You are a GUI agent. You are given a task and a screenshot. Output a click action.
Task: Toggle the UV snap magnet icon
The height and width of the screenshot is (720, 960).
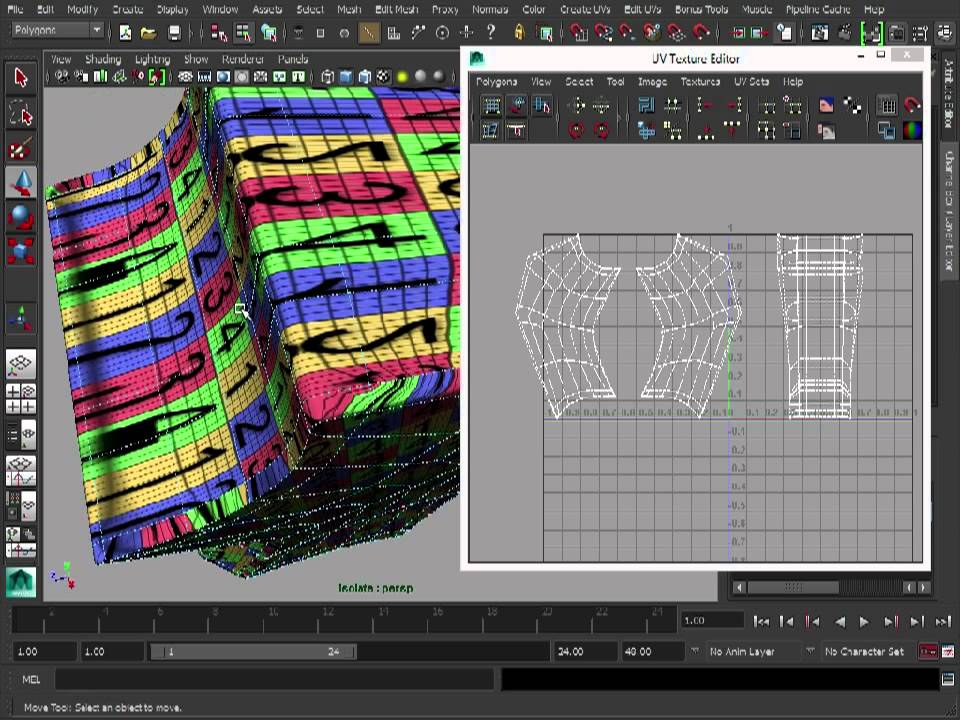(911, 105)
